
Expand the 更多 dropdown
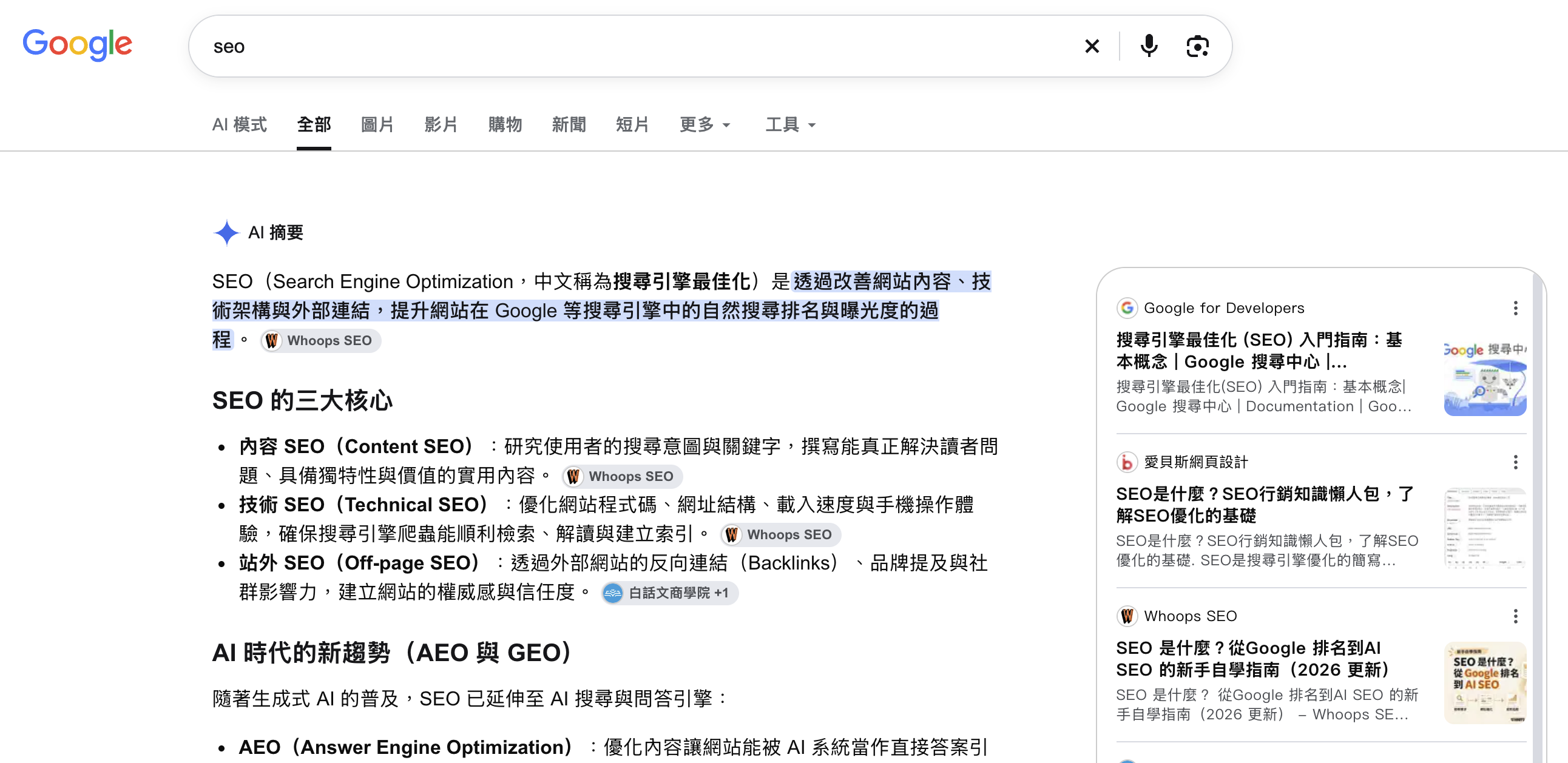point(705,125)
